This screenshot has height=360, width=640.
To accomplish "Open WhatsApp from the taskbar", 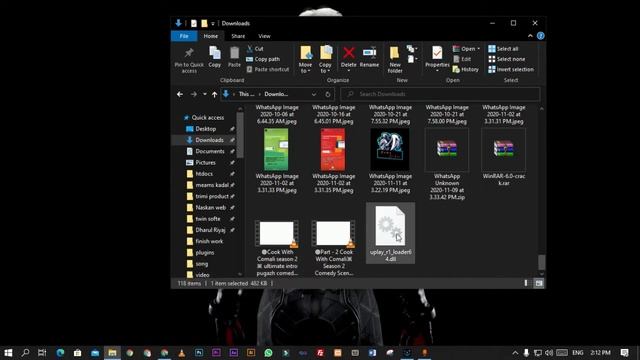I will [x=268, y=352].
